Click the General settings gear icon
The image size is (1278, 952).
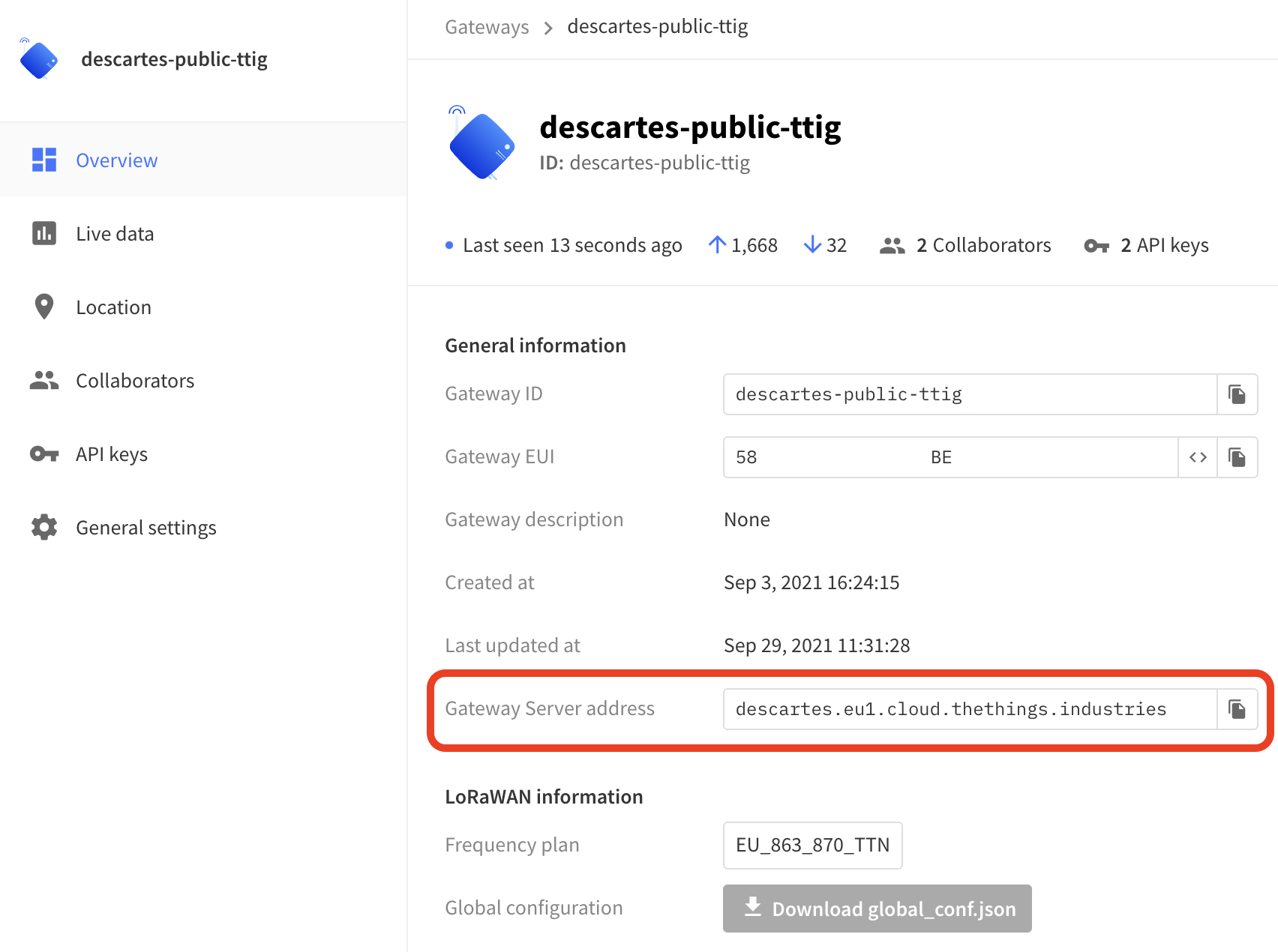pos(44,527)
